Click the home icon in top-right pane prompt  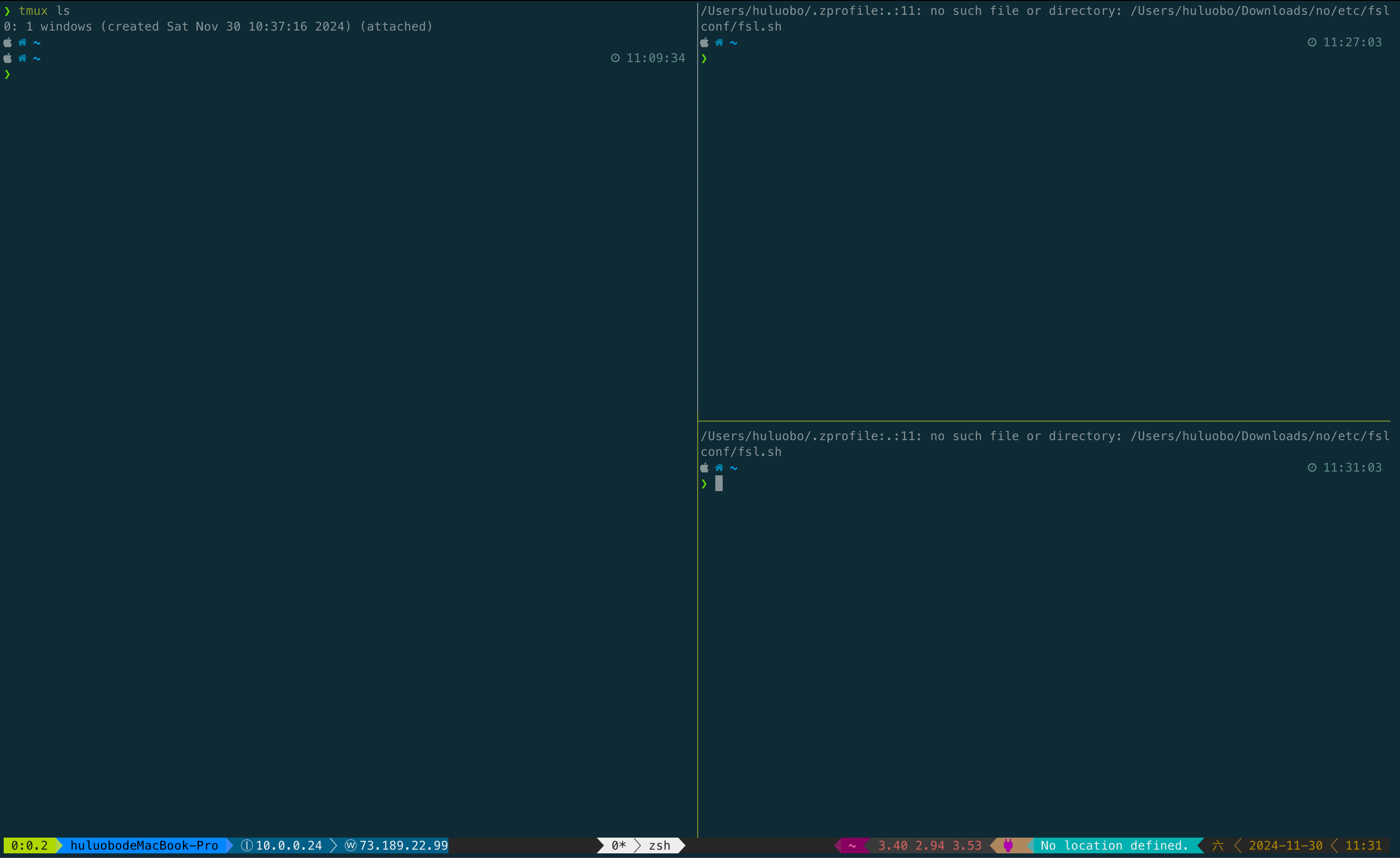click(719, 42)
